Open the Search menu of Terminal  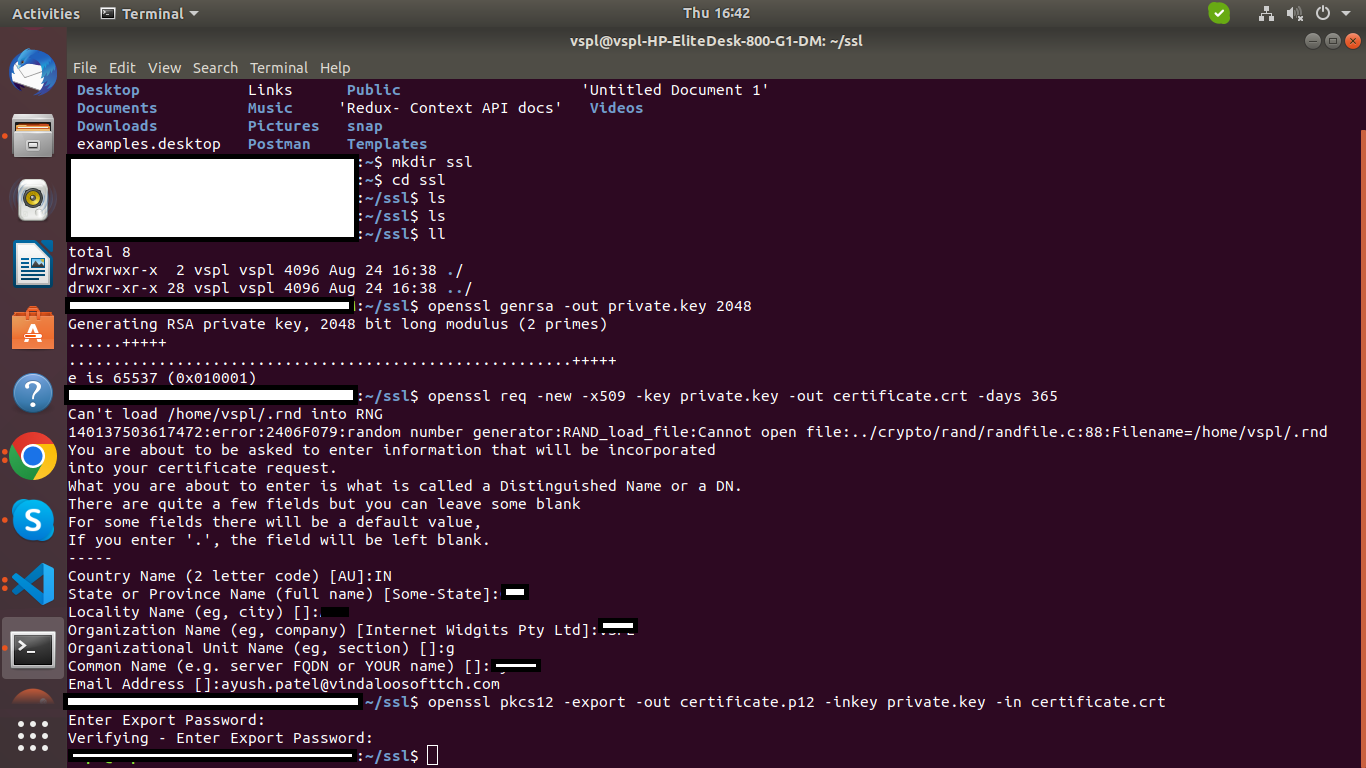click(215, 67)
